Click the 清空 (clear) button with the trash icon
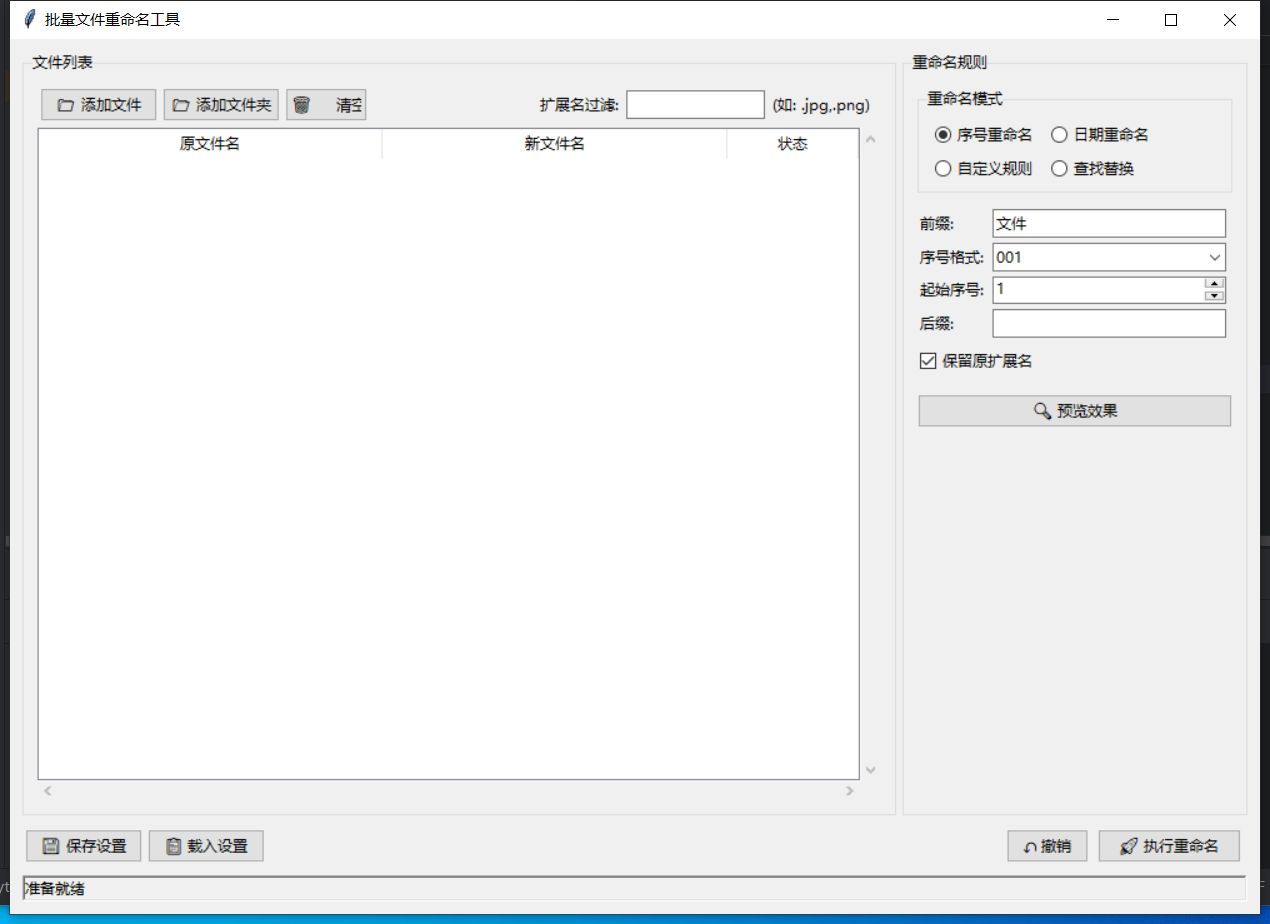The height and width of the screenshot is (924, 1270). 326,105
